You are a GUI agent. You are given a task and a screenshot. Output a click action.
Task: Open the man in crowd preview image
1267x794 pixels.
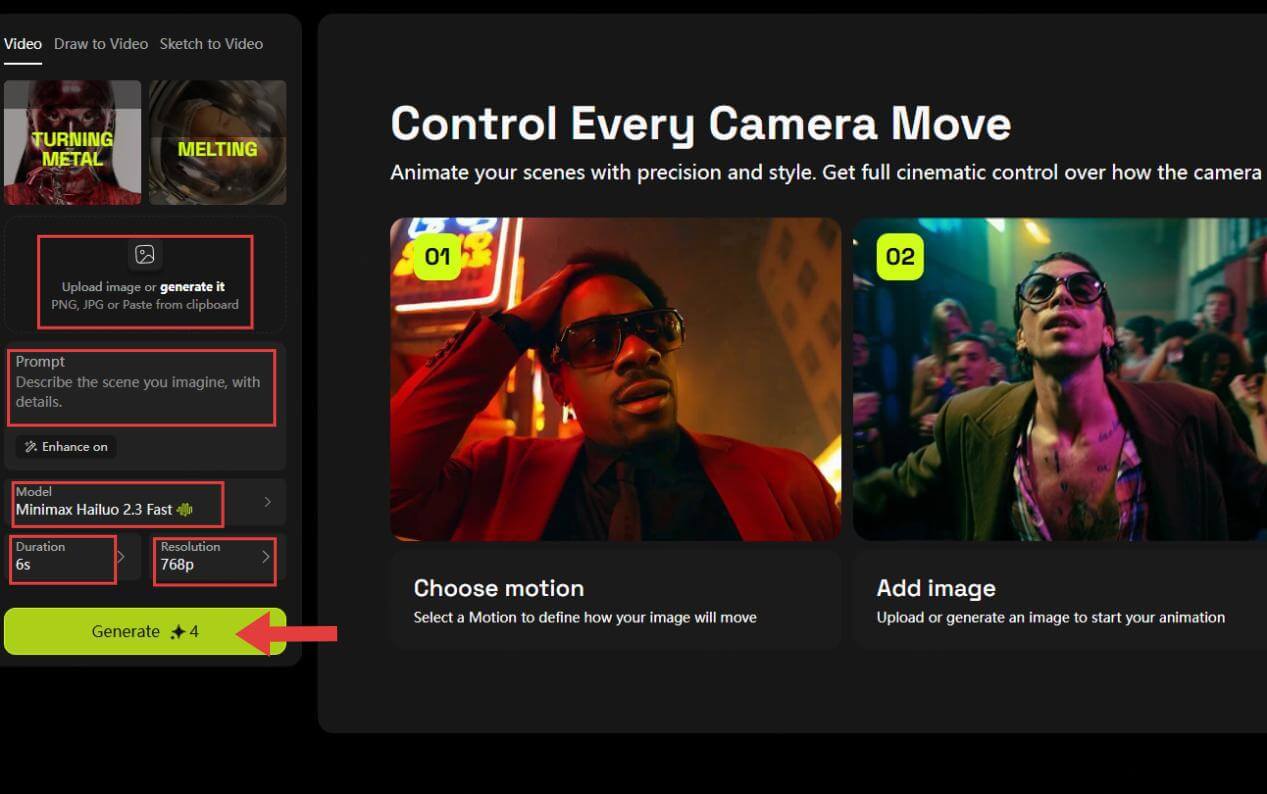1060,379
